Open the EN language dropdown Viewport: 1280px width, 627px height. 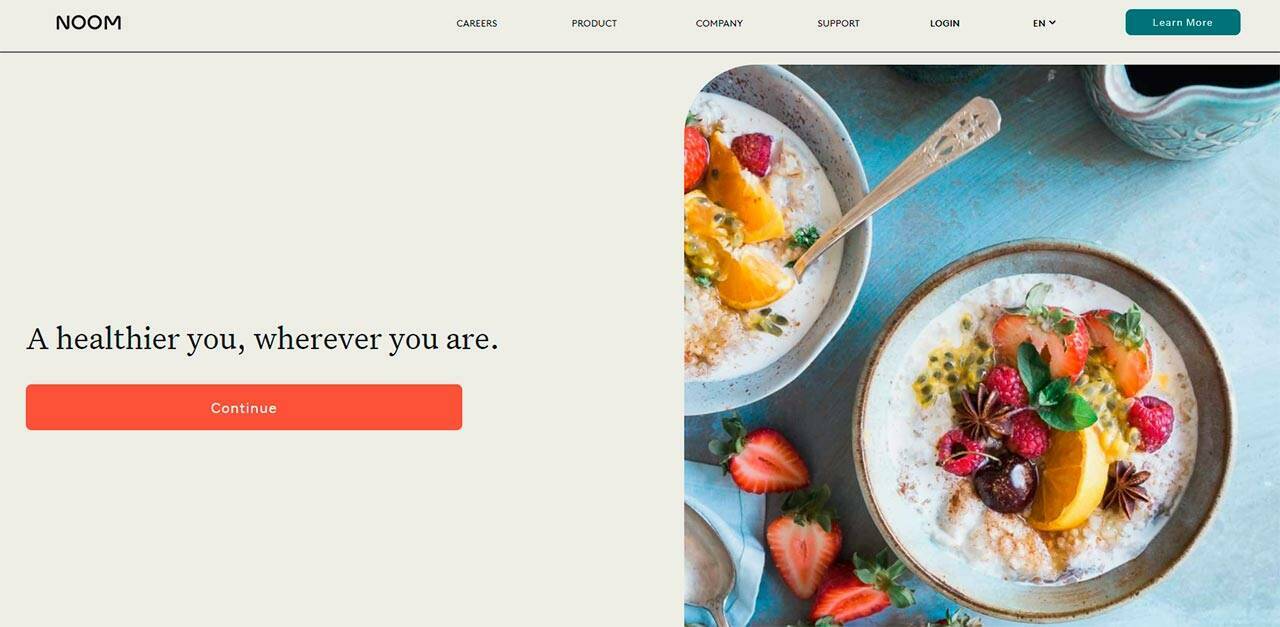[x=1044, y=23]
